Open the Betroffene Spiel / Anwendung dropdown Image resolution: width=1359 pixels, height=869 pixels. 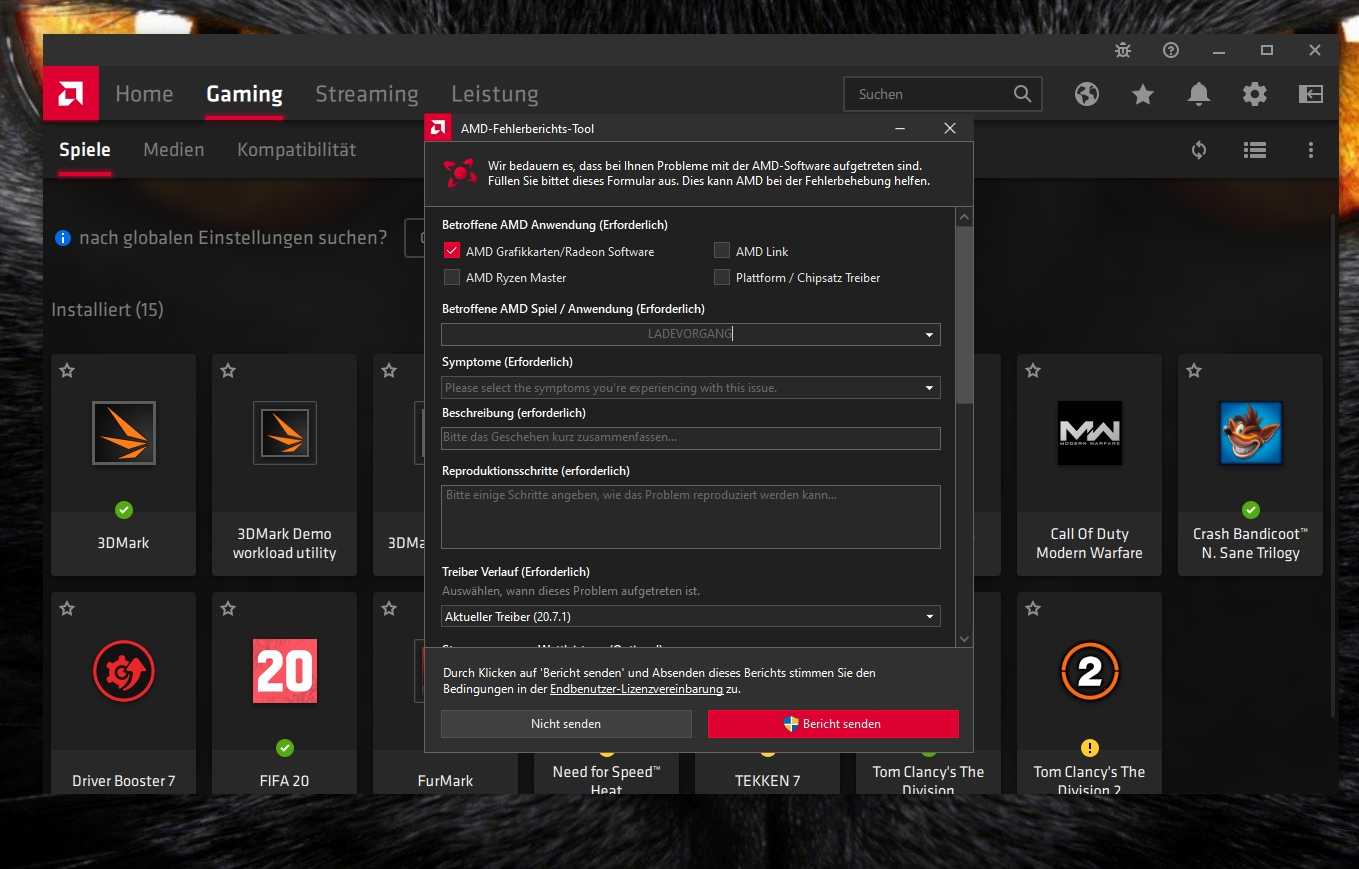pos(691,334)
